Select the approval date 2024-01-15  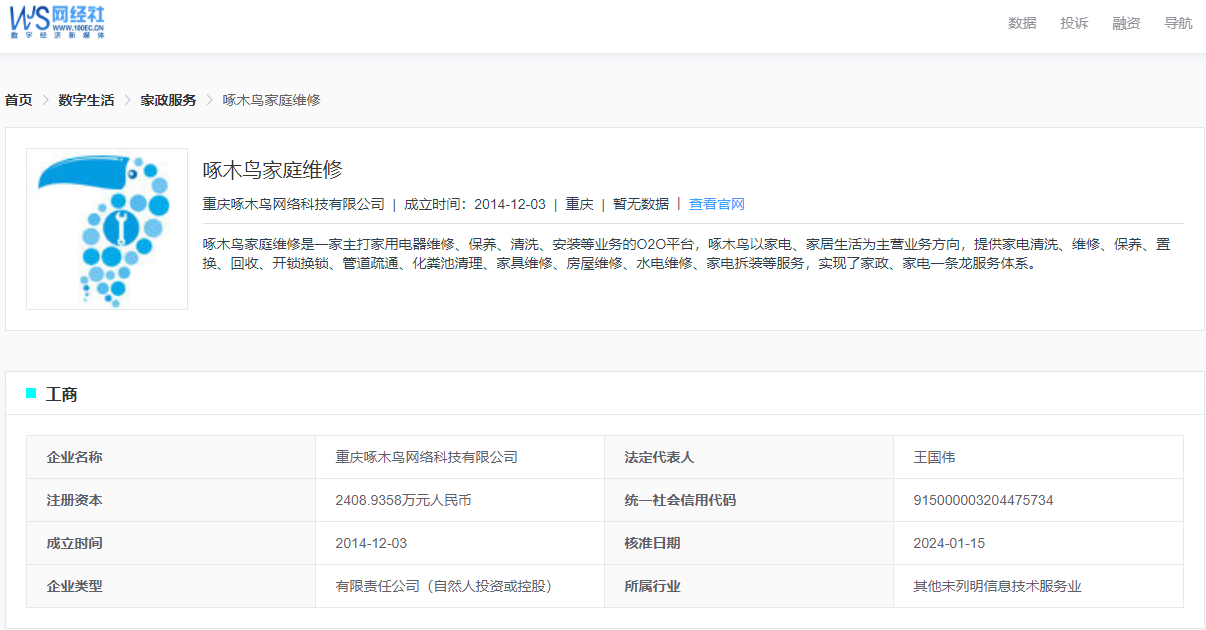(949, 543)
